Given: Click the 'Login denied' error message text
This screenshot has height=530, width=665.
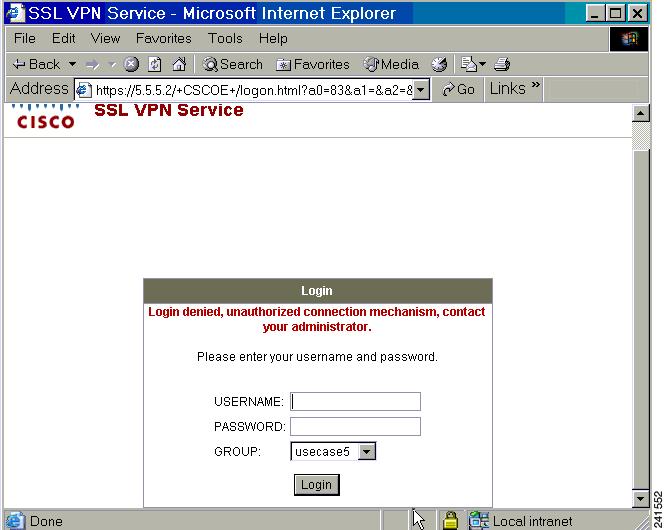Looking at the screenshot, I should tap(317, 319).
